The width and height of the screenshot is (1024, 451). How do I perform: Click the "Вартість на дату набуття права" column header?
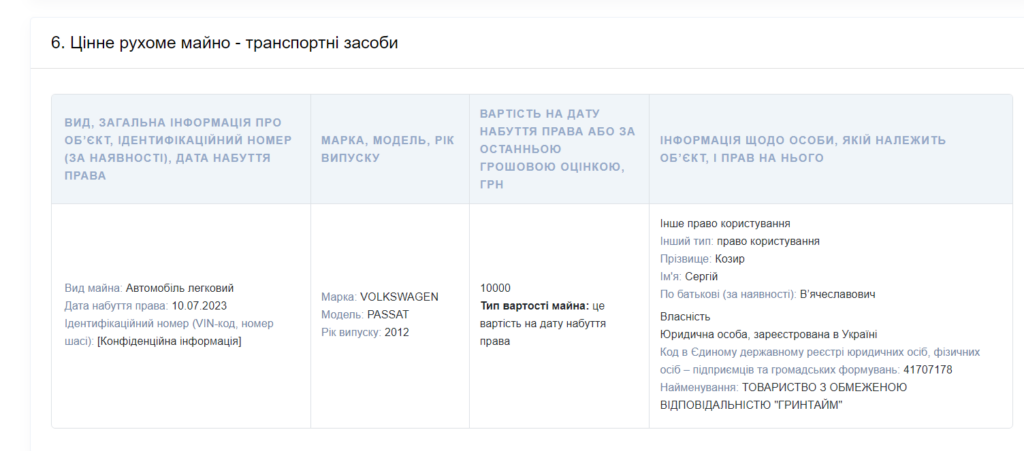558,149
